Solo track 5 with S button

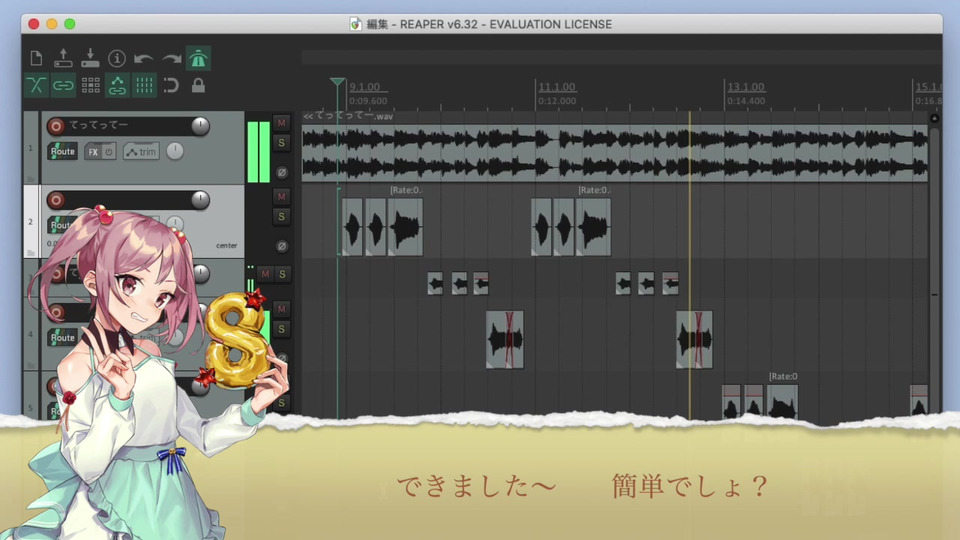282,403
